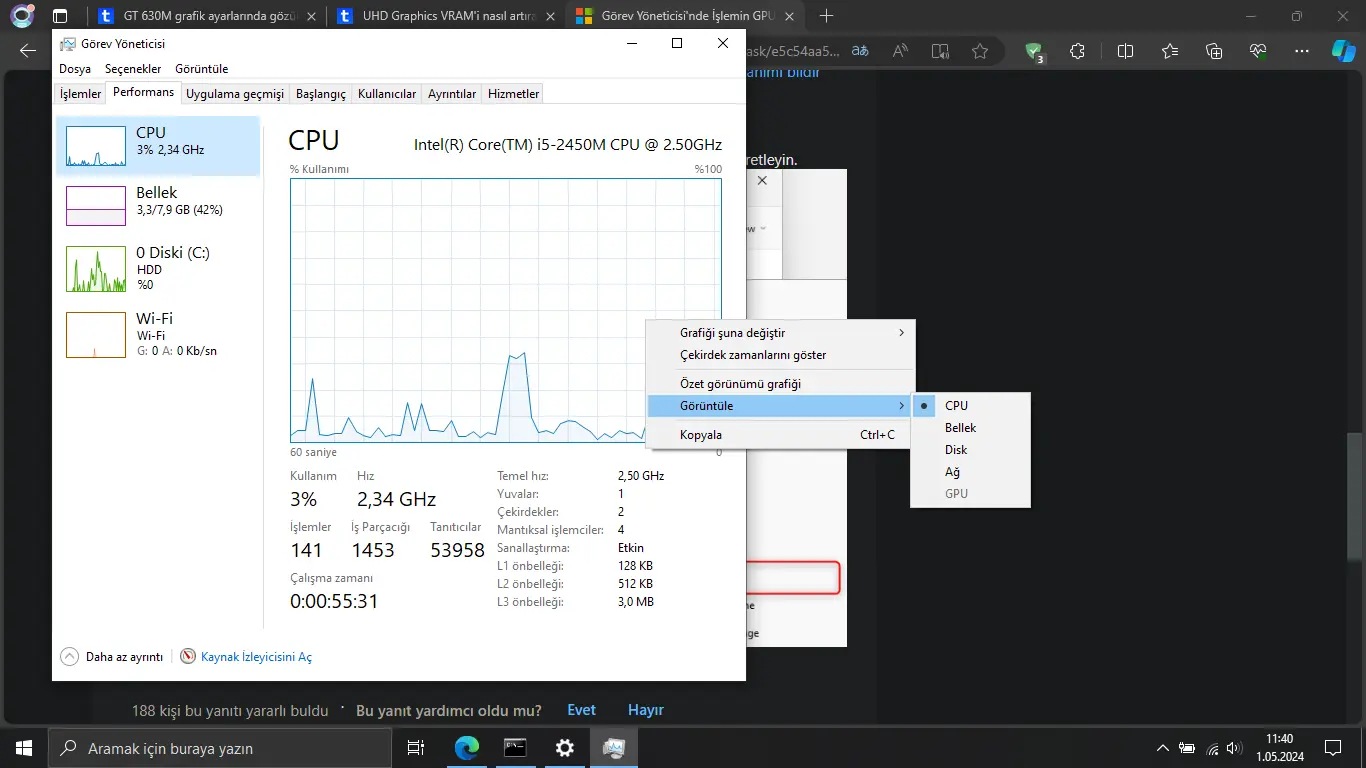Viewport: 1366px width, 768px height.
Task: Click the split screen icon in Edge
Action: pos(1125,52)
